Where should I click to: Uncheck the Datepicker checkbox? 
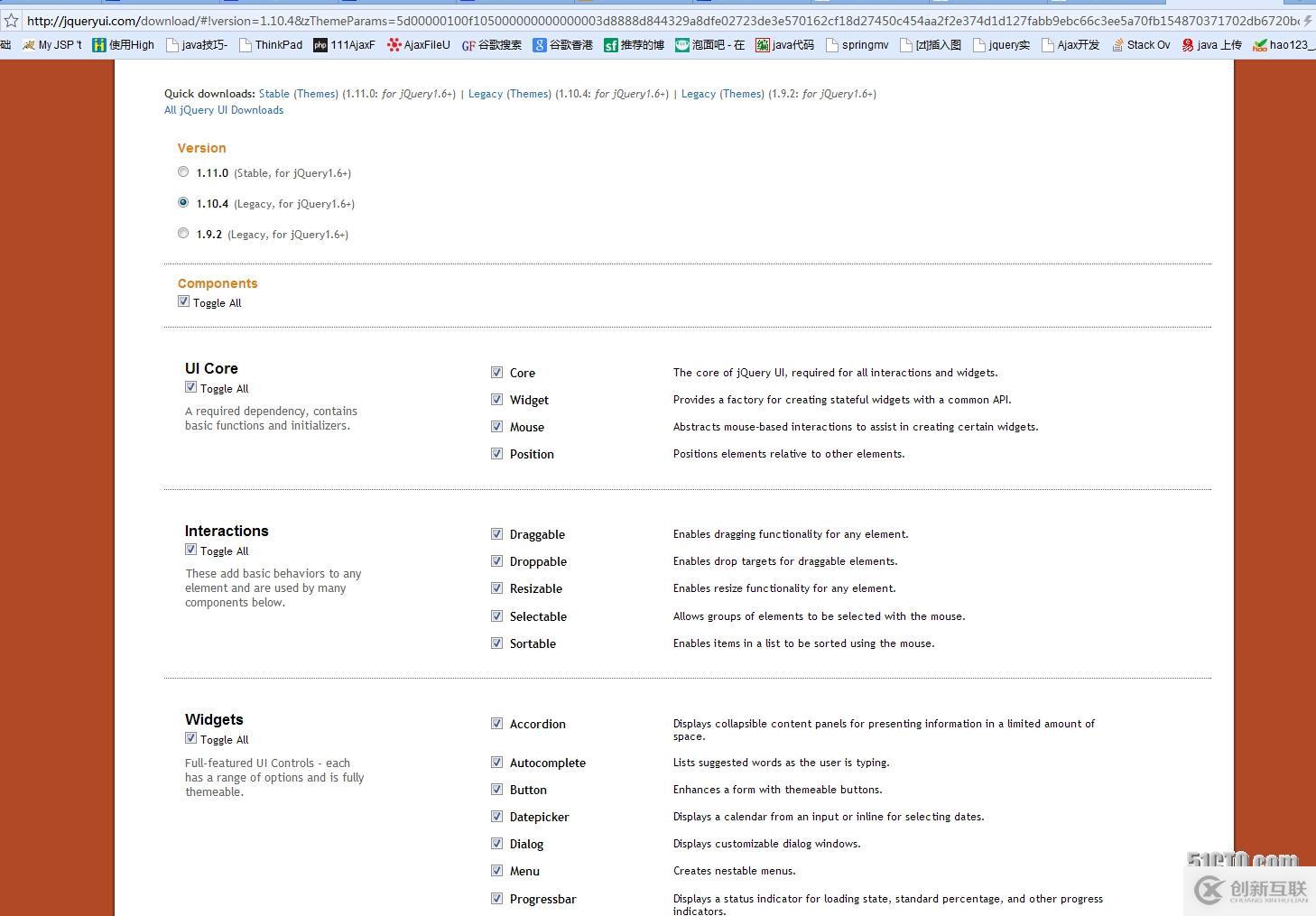coord(496,816)
